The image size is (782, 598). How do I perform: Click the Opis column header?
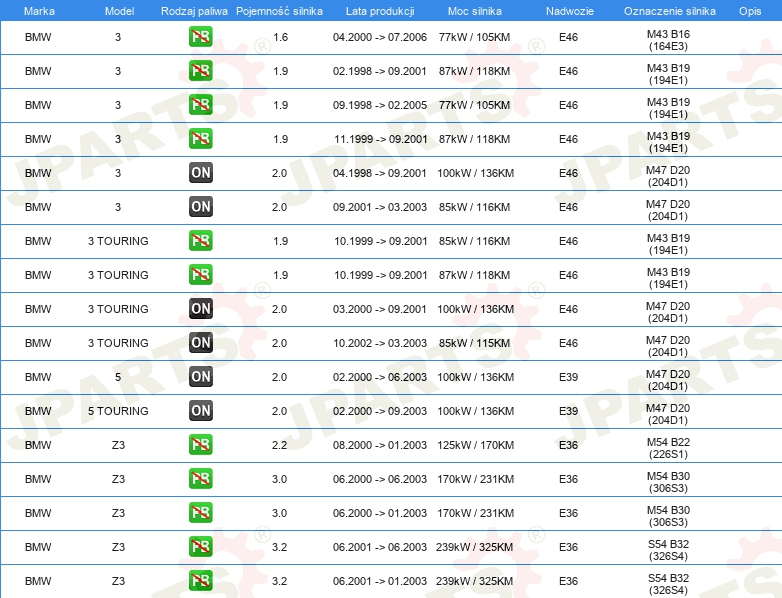click(x=750, y=11)
